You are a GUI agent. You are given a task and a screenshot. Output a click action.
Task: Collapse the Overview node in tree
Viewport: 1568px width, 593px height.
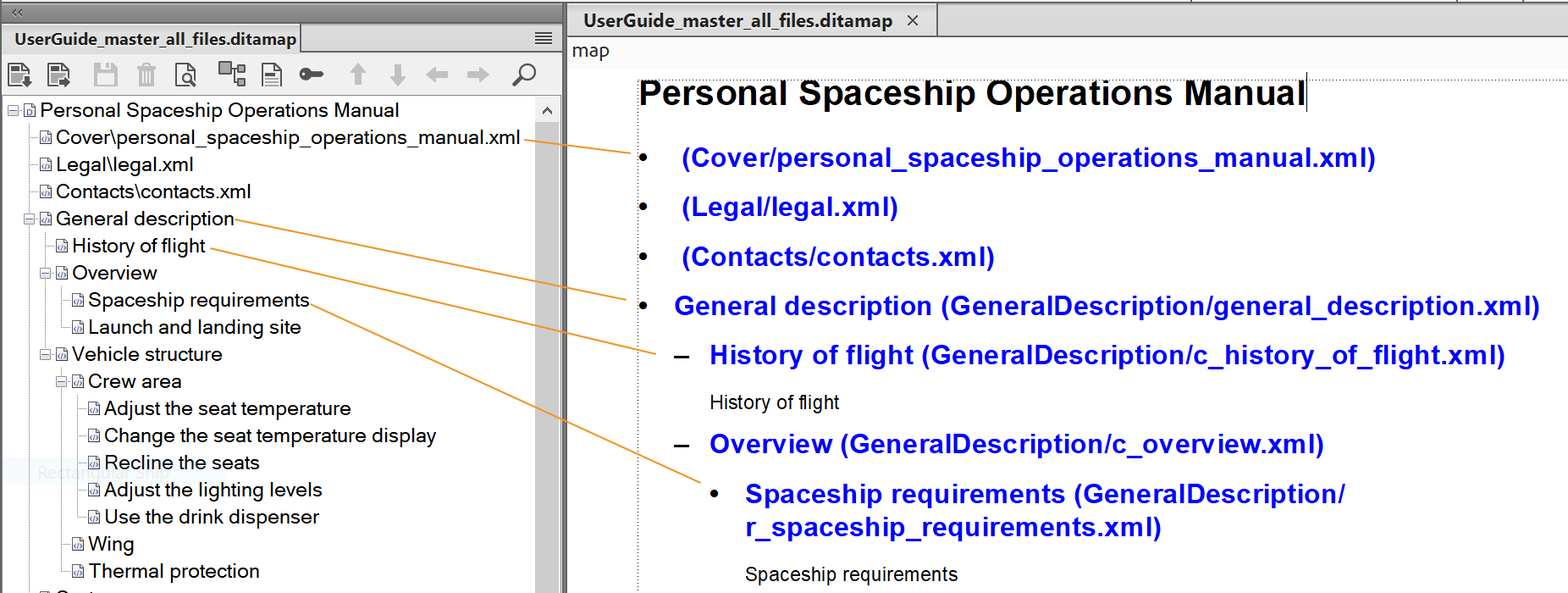click(46, 274)
